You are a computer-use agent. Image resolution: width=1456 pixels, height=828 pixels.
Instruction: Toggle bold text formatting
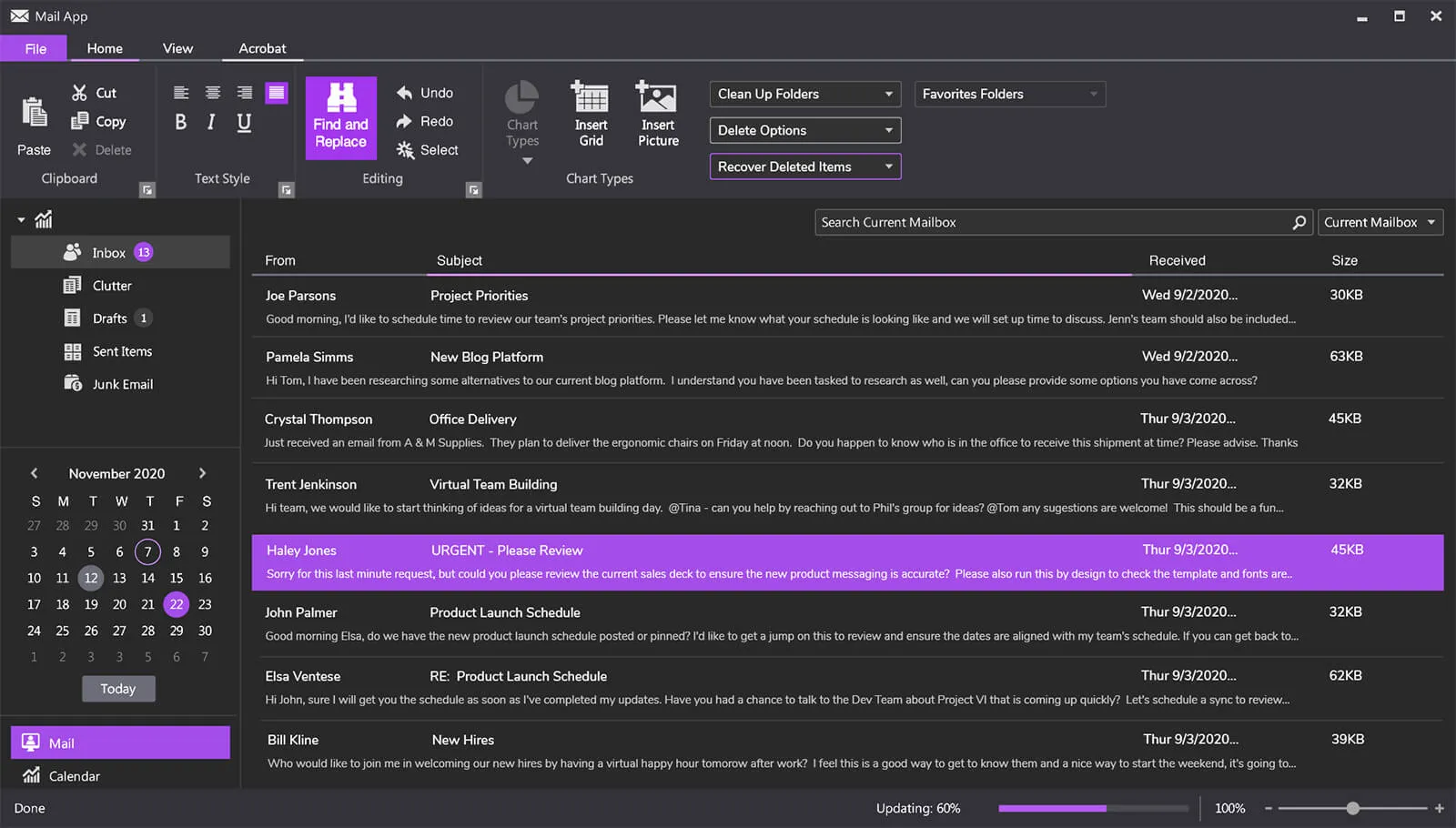[180, 121]
